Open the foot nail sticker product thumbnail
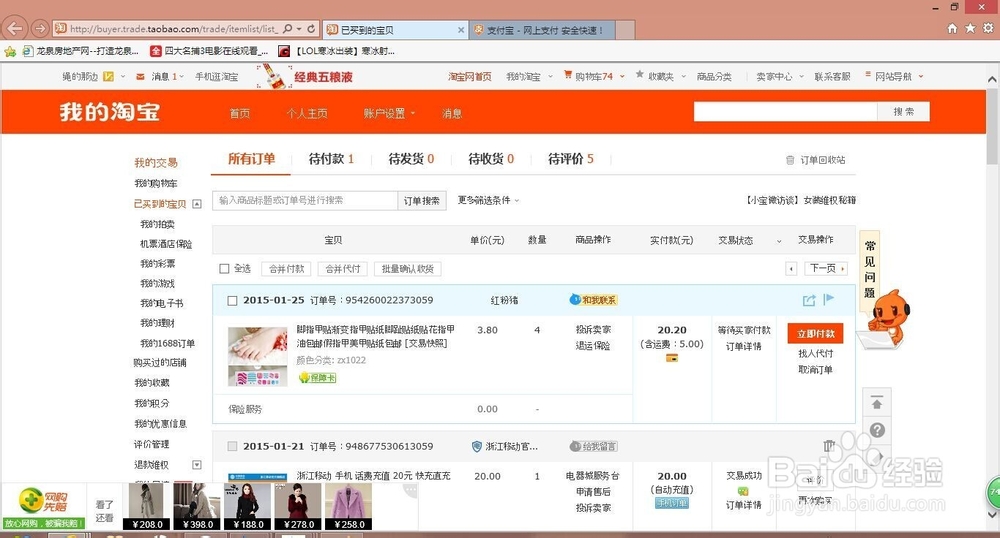Screen dimensions: 1000x538 (258, 356)
